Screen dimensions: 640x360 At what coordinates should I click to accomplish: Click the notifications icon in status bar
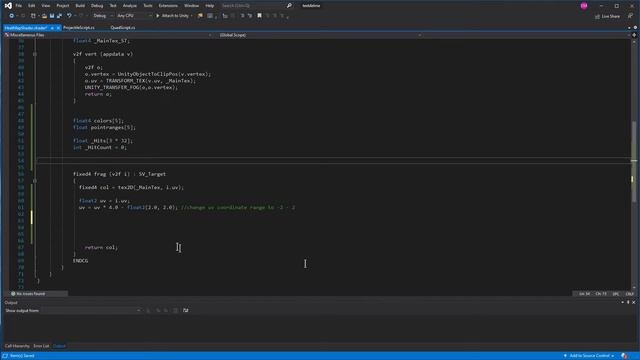[624, 356]
